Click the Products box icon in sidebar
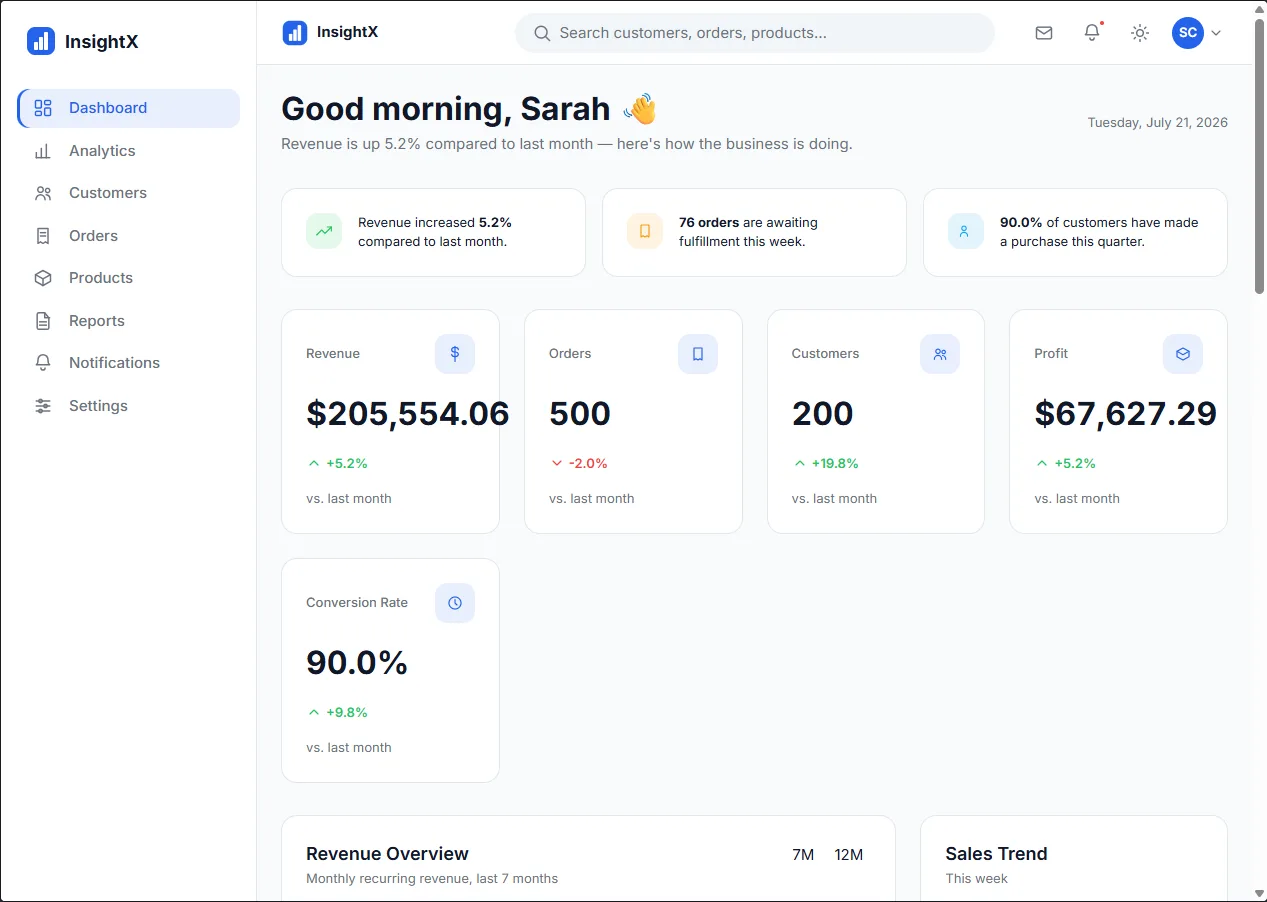Screen dimensions: 1267x902 (x=43, y=278)
